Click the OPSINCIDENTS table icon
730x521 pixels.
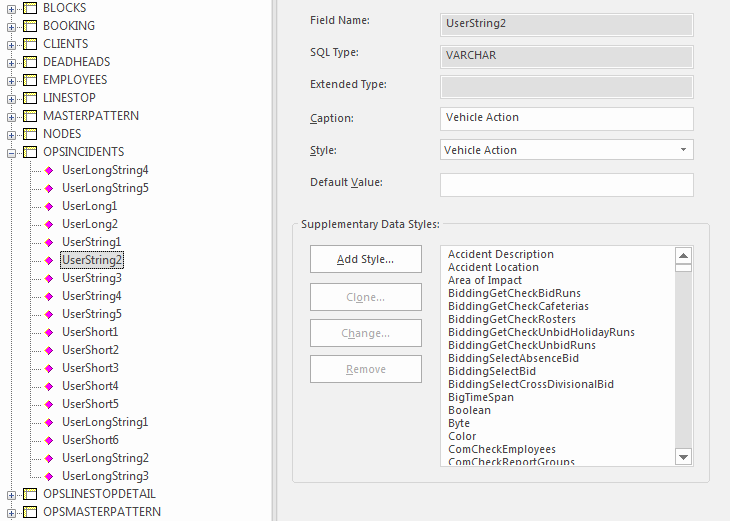pyautogui.click(x=30, y=152)
